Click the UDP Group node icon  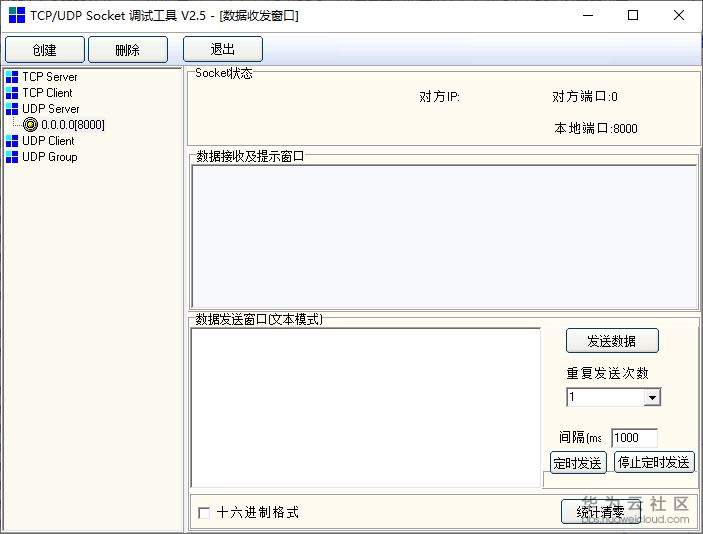click(12, 157)
